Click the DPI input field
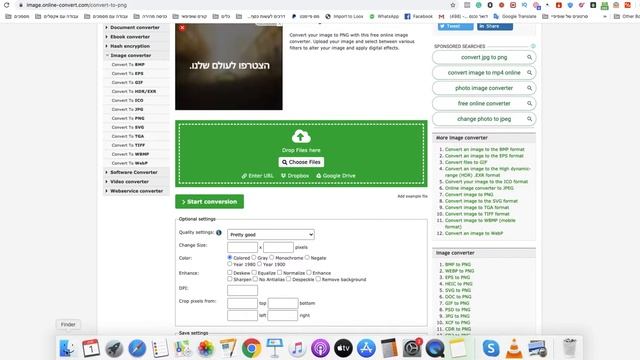The width and height of the screenshot is (640, 360). click(x=242, y=290)
